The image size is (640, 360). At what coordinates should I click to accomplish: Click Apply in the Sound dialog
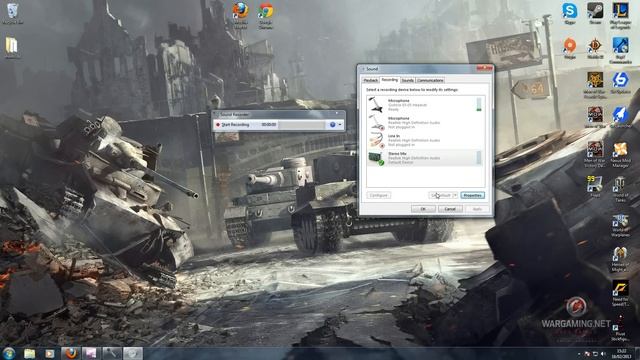(x=477, y=209)
